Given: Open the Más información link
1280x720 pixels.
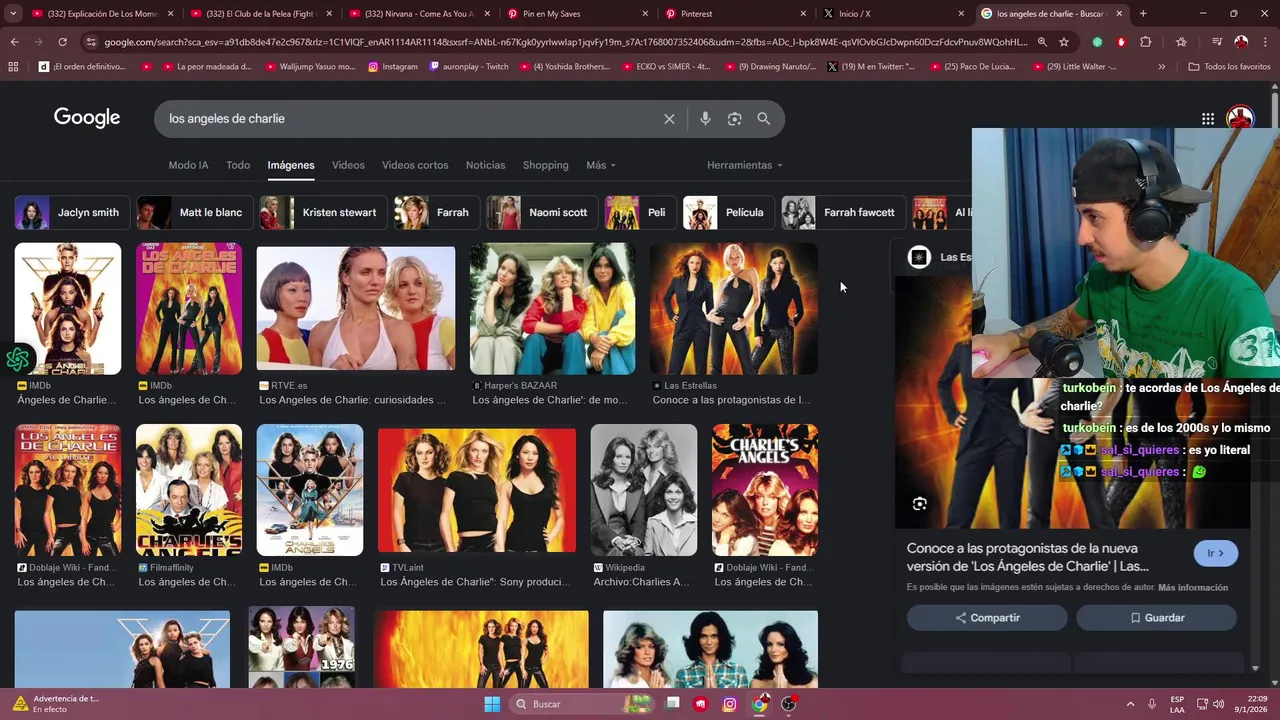Looking at the screenshot, I should point(1193,588).
